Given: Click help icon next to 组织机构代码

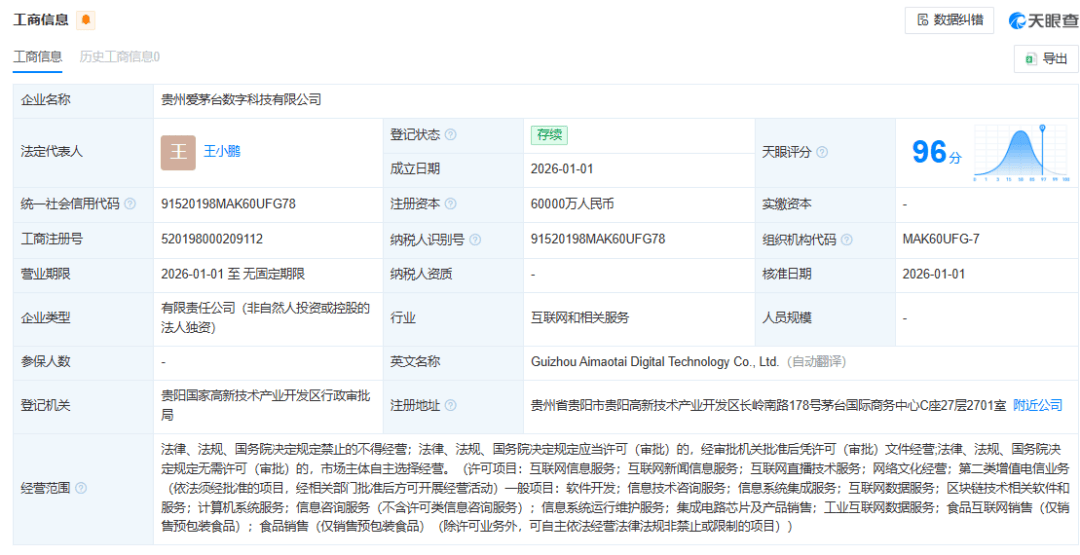Looking at the screenshot, I should click(x=847, y=240).
